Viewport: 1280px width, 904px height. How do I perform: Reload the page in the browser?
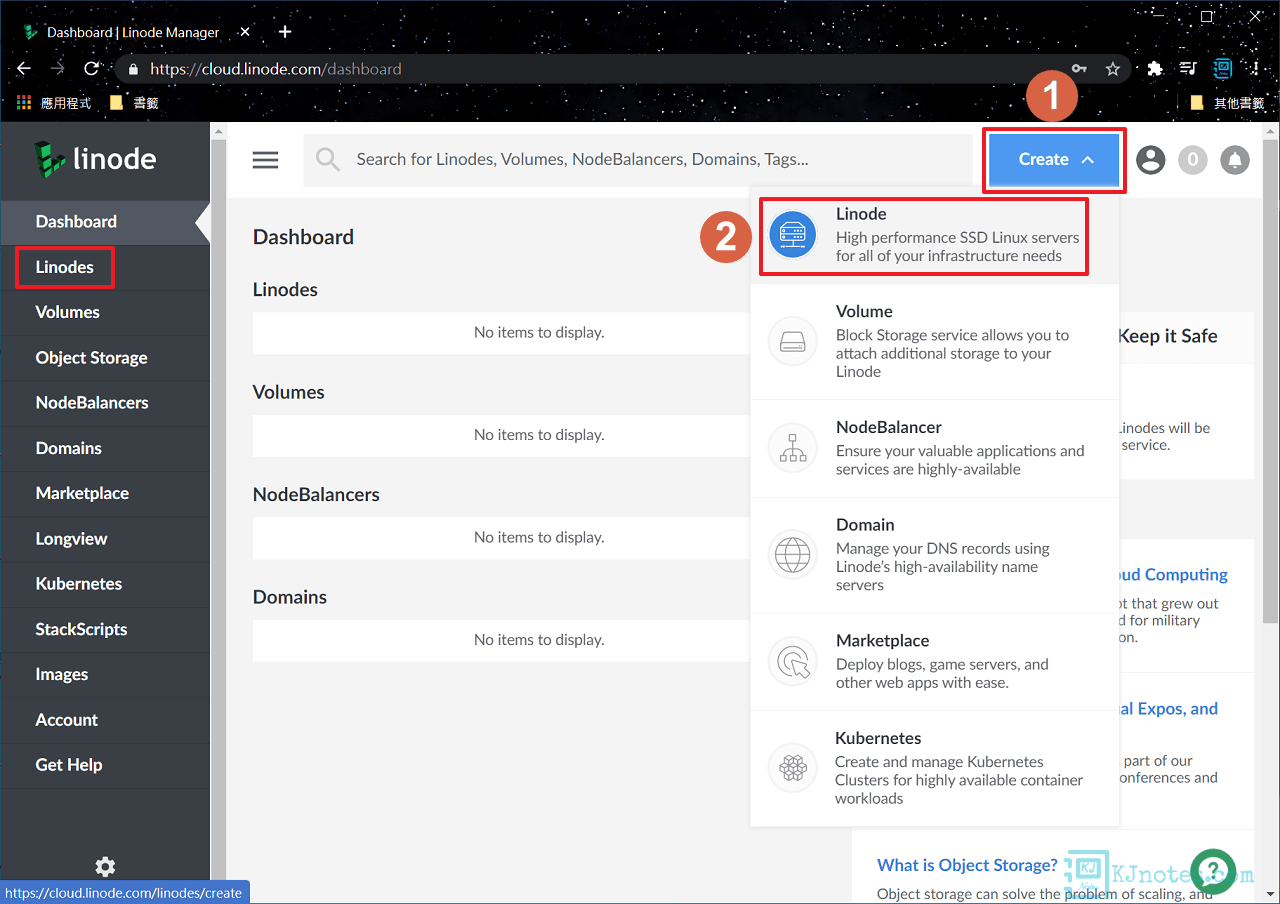point(91,69)
